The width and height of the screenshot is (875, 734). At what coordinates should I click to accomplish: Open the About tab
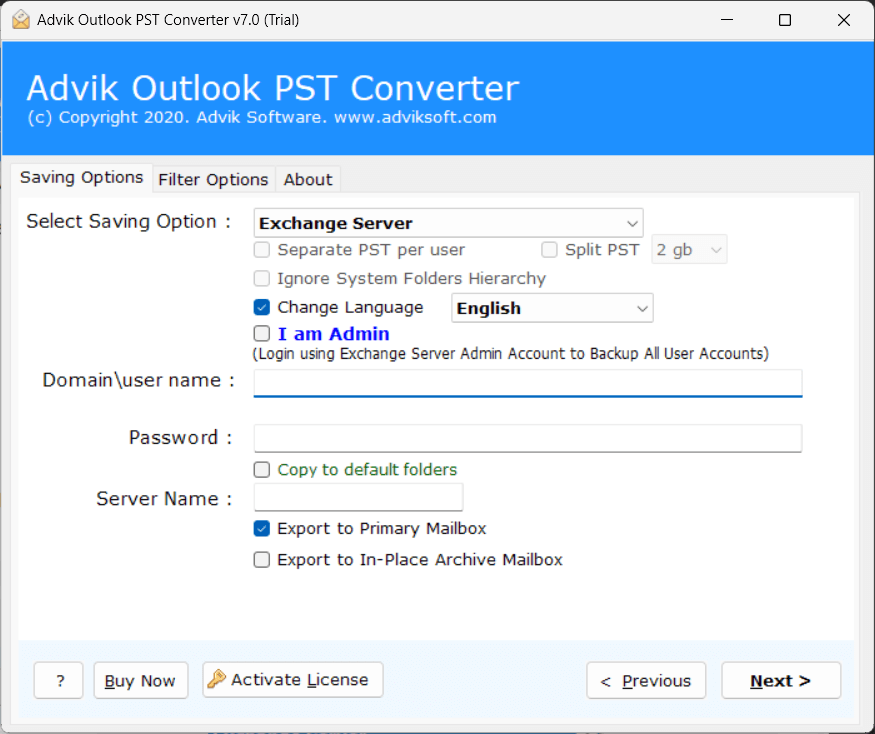(308, 180)
